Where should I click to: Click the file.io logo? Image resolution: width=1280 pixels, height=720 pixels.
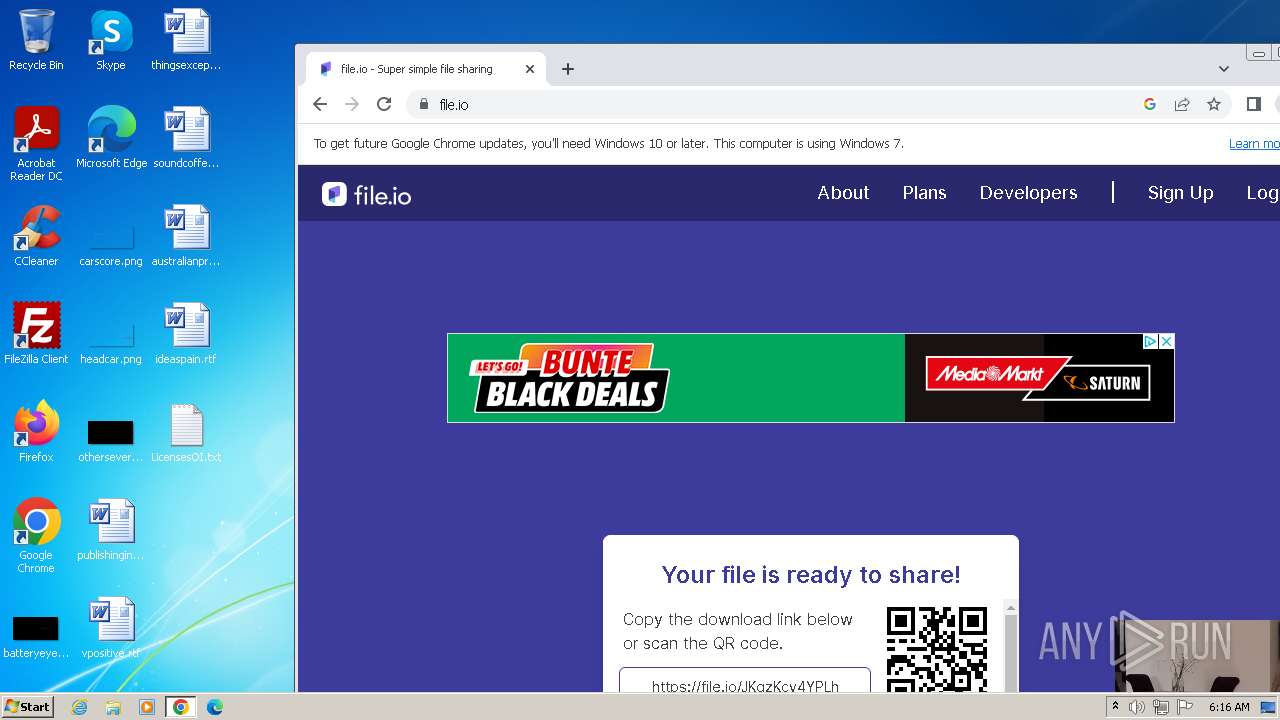point(367,194)
